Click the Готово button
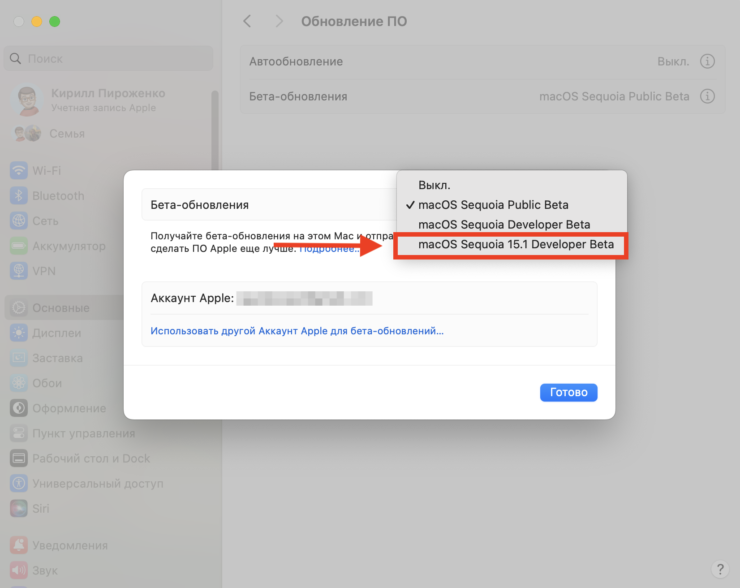The height and width of the screenshot is (588, 740). (568, 392)
